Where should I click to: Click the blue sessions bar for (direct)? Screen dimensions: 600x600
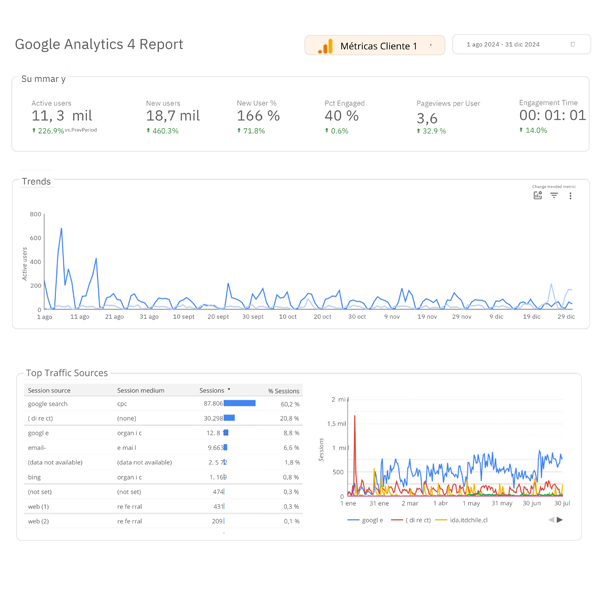click(x=229, y=418)
